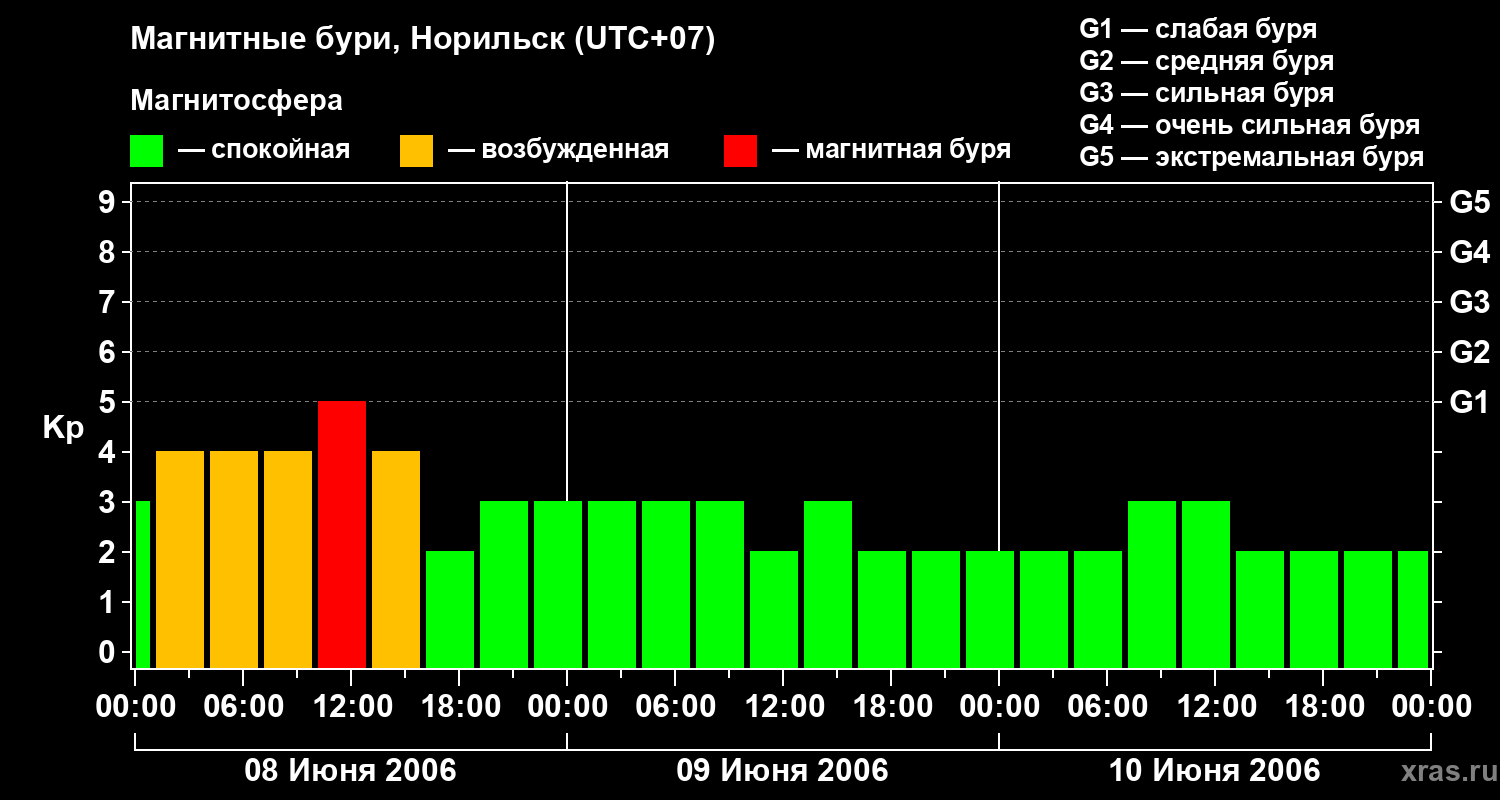Image resolution: width=1500 pixels, height=800 pixels.
Task: Click the right-axis 'G4' tick label
Action: 1469,253
